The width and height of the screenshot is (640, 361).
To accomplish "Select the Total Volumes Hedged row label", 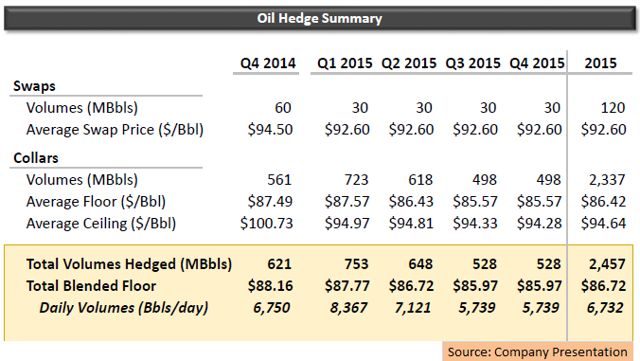I will pos(129,264).
